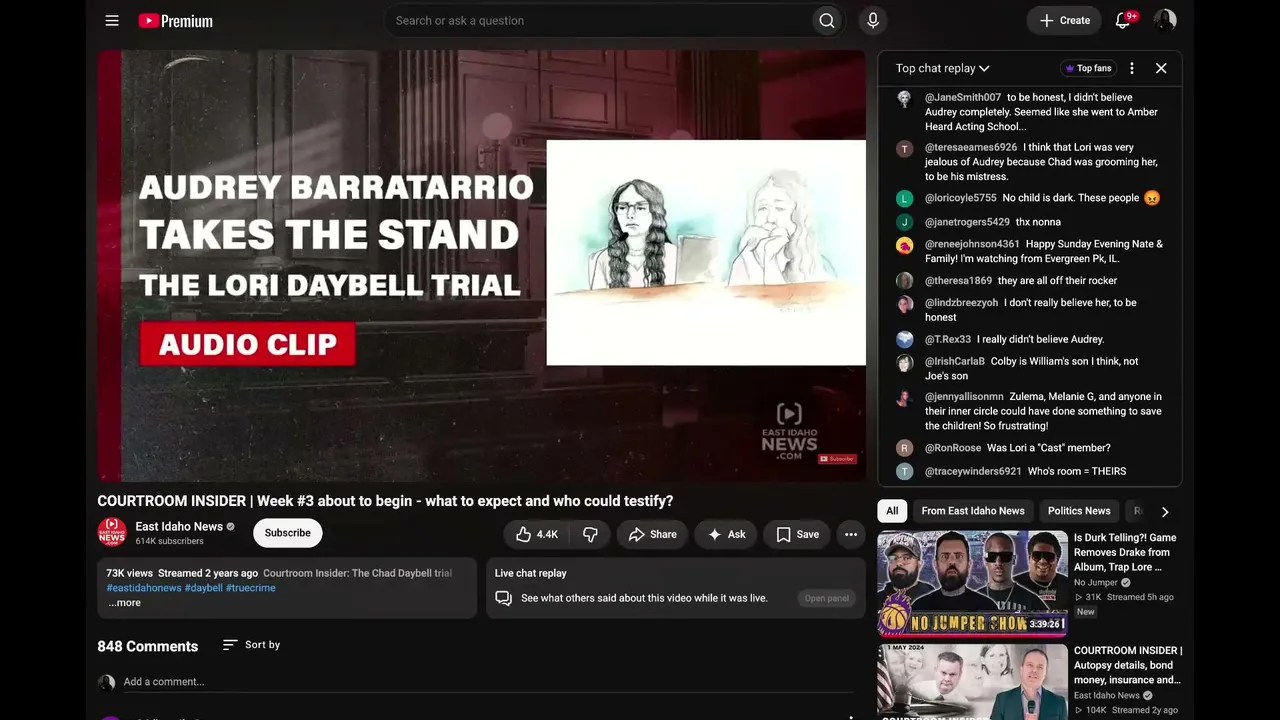Click the search magnifier button
This screenshot has width=1280, height=720.
coord(827,20)
